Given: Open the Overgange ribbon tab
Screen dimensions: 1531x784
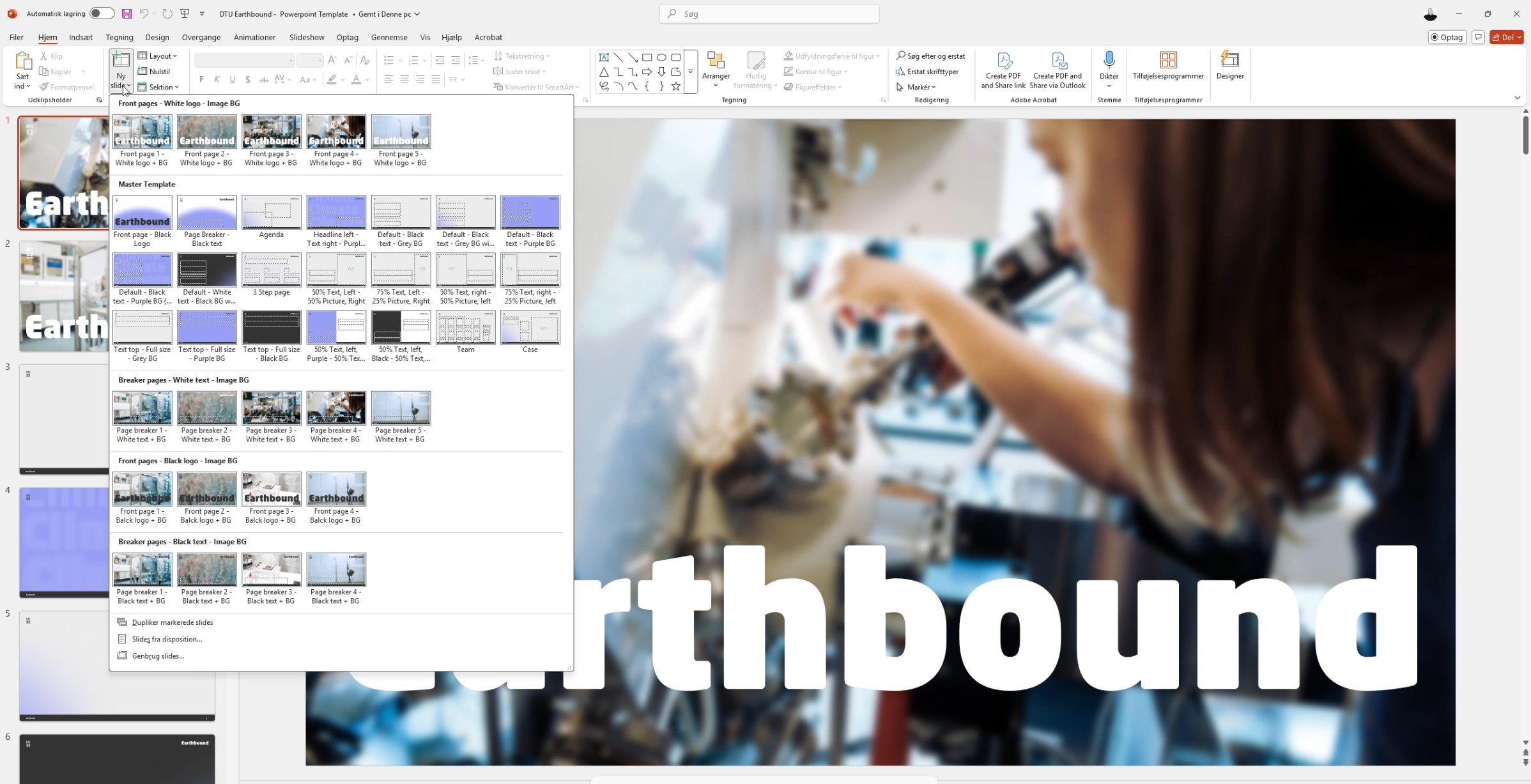Looking at the screenshot, I should coord(201,37).
